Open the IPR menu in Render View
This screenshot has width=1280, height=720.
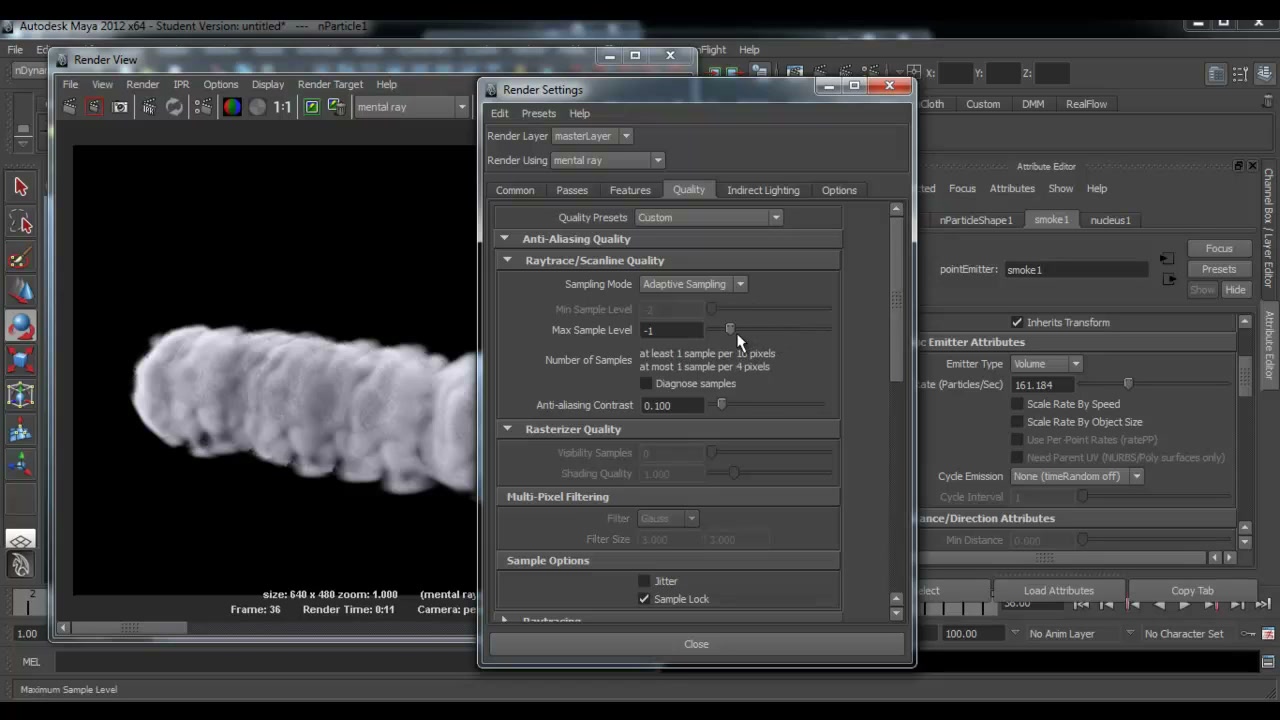pyautogui.click(x=181, y=84)
